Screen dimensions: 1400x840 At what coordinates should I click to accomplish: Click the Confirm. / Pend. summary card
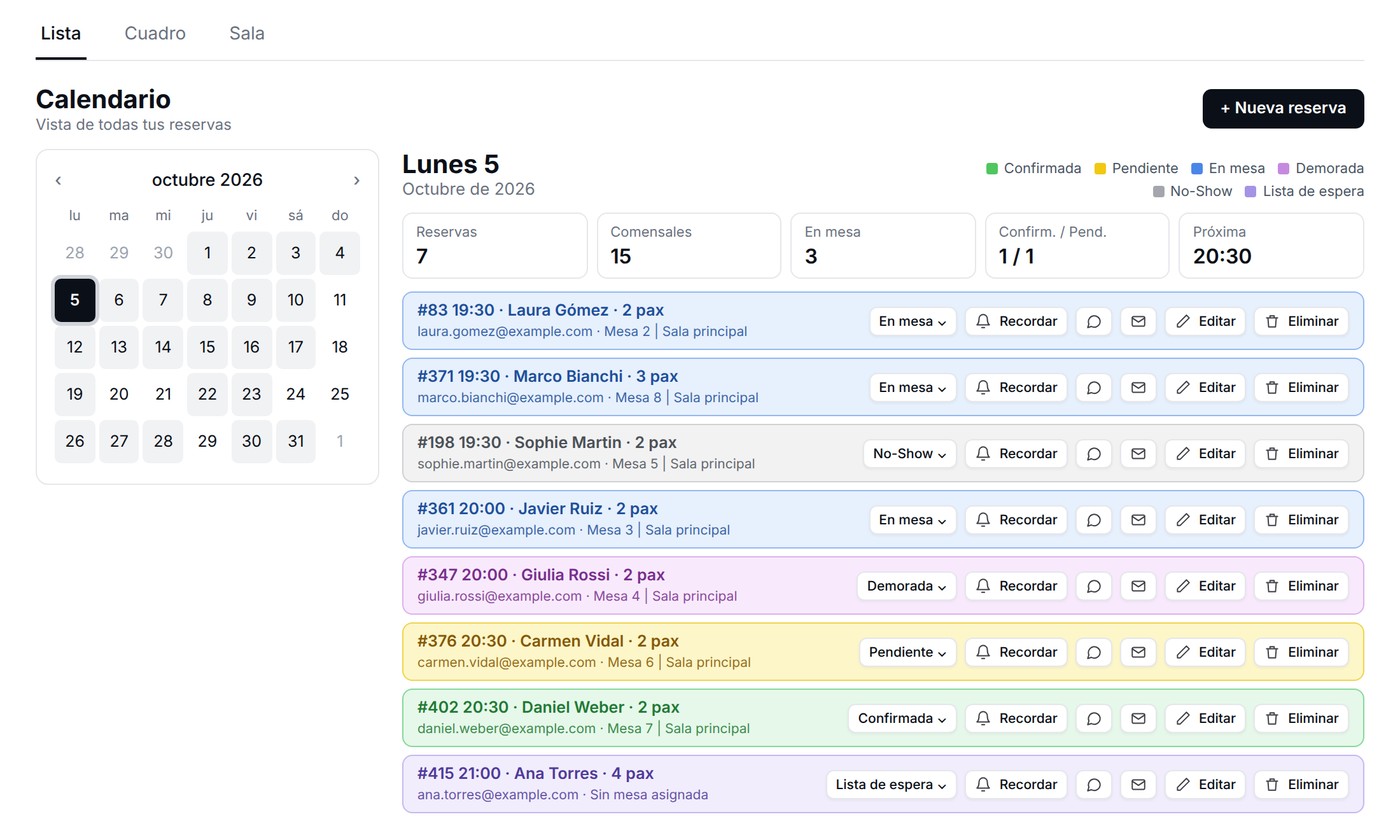pos(1077,245)
